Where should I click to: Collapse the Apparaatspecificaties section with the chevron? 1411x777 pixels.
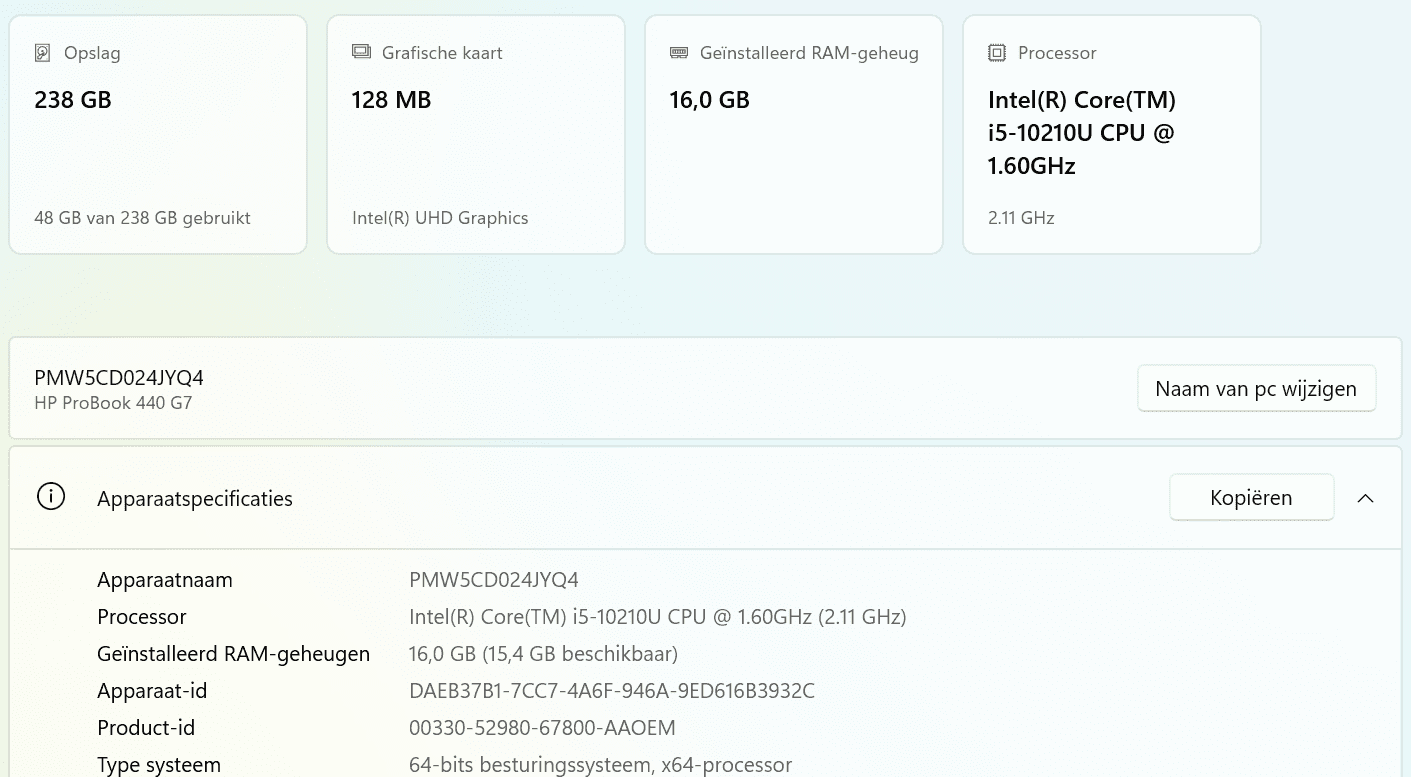click(1365, 498)
